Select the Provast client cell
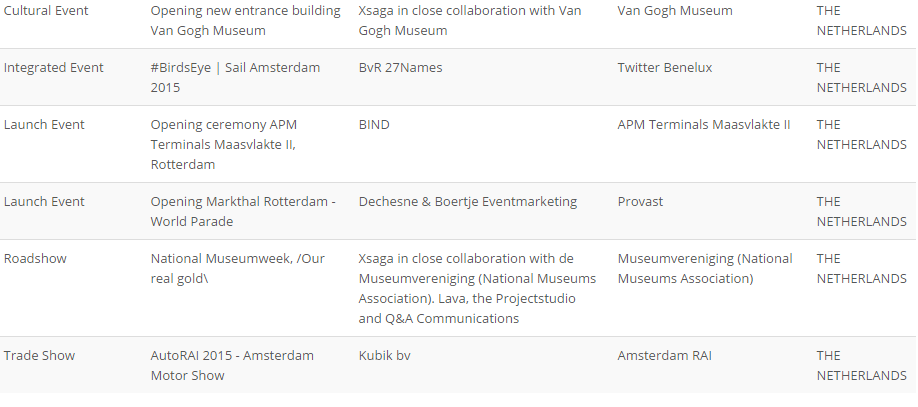918x407 pixels. (x=641, y=201)
